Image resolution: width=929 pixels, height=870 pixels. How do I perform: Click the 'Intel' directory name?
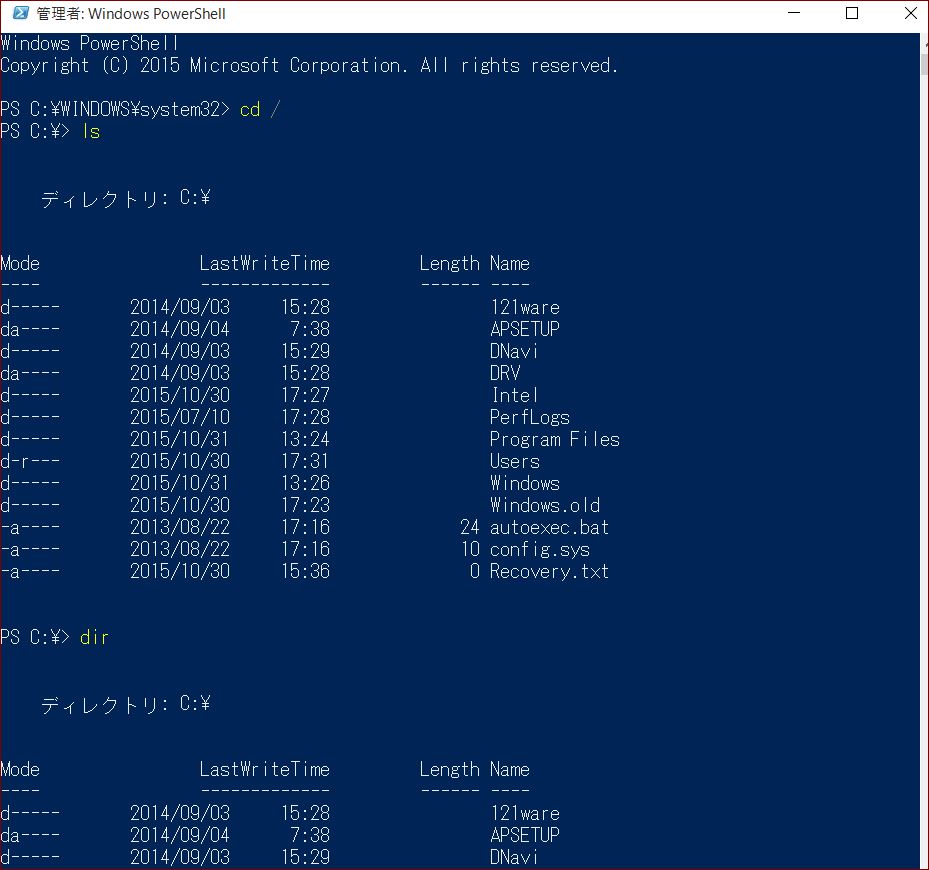point(514,395)
